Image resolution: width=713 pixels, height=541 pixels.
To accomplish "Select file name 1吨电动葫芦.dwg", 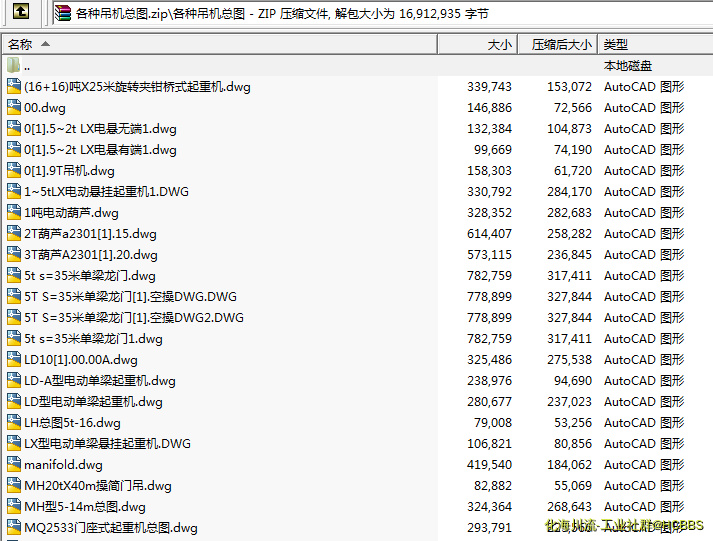I will coord(71,213).
